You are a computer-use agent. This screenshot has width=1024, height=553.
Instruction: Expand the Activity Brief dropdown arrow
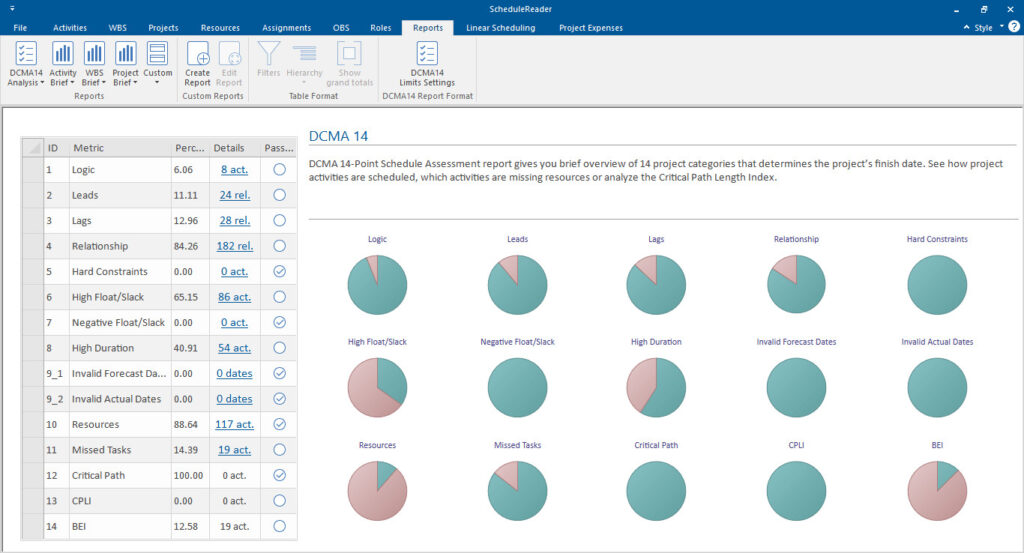point(72,83)
